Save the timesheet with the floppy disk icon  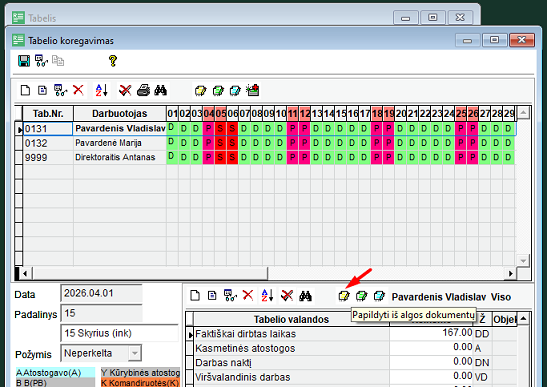pyautogui.click(x=24, y=61)
